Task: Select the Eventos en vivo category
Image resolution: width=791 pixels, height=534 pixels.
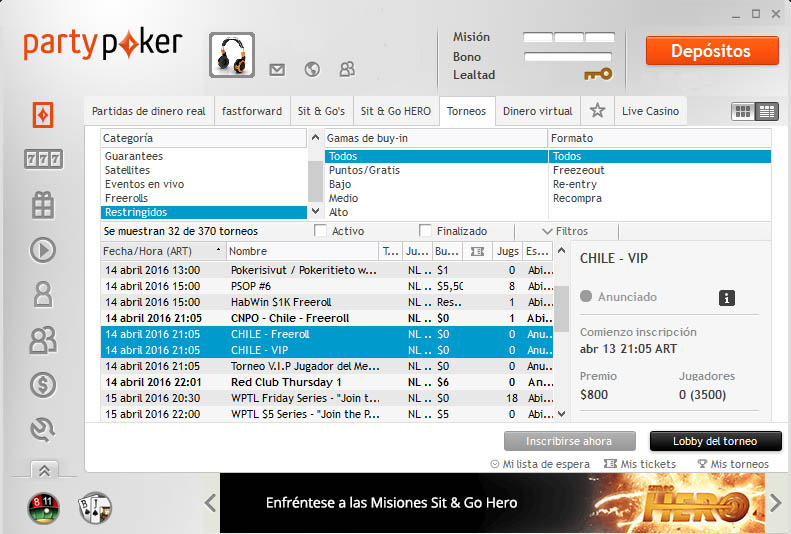Action: tap(204, 185)
